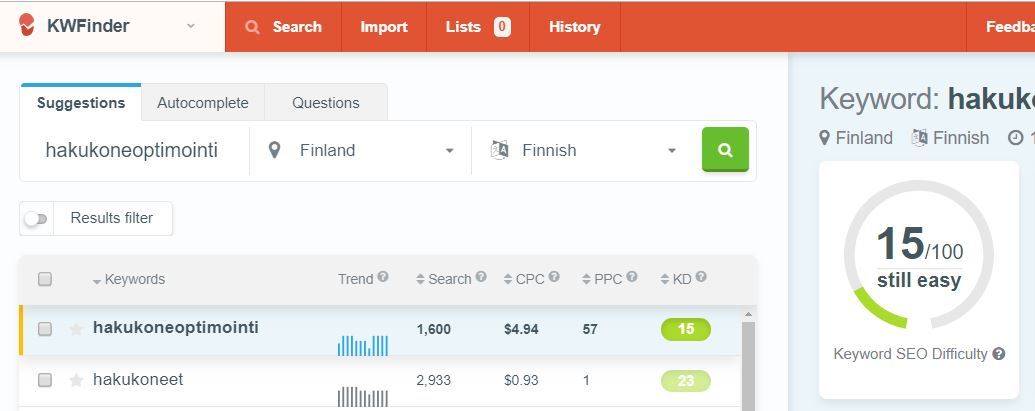Click the CPC value $4.94
Viewport: 1035px width, 411px height.
[521, 329]
